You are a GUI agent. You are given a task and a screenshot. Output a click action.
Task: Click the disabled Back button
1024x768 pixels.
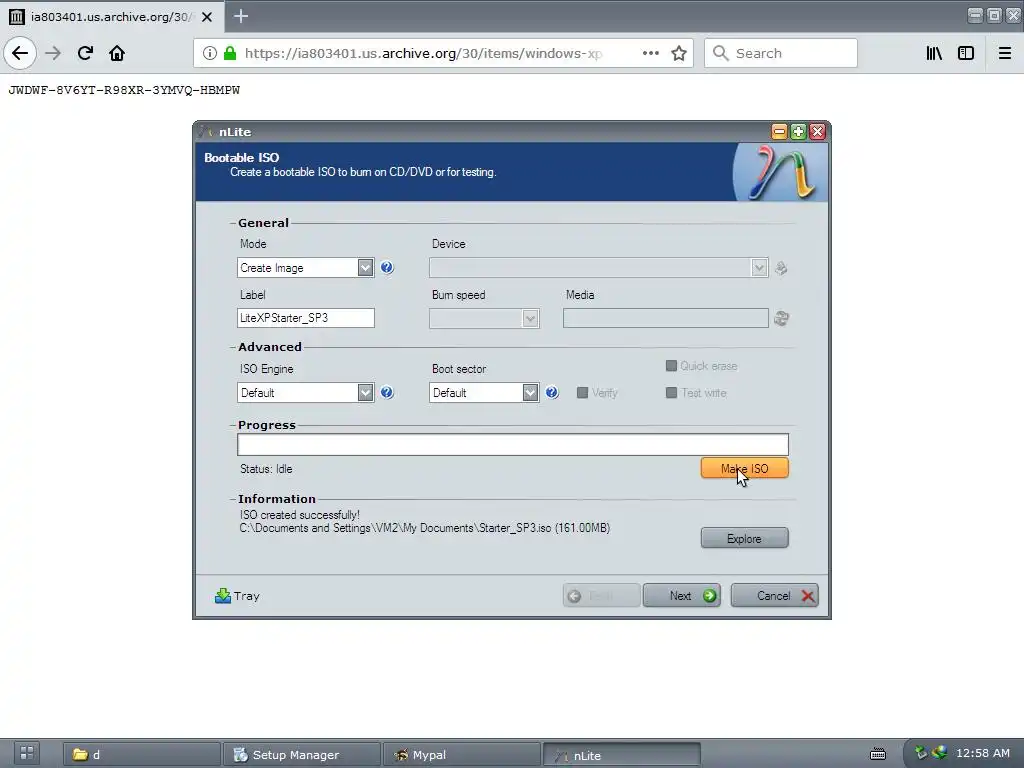(601, 596)
